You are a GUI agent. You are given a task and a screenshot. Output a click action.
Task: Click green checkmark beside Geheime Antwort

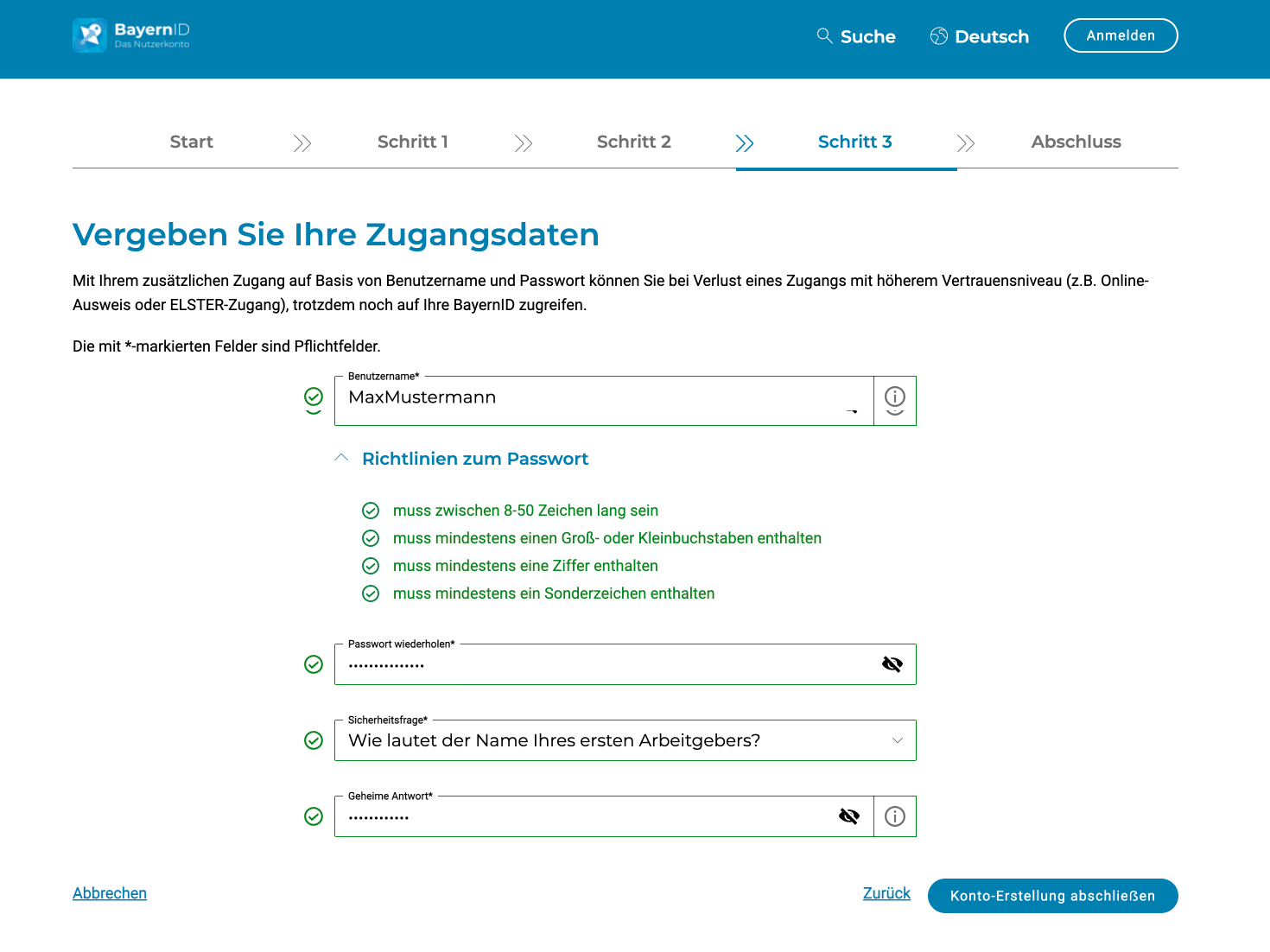314,816
